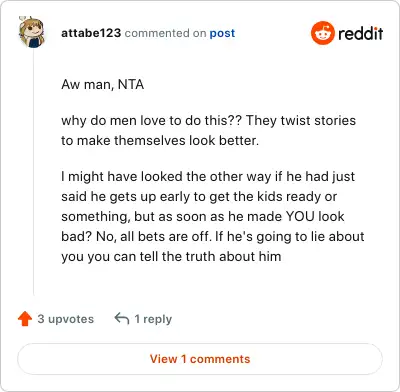The image size is (400, 392).
Task: Click the reply arrow icon
Action: [122, 318]
